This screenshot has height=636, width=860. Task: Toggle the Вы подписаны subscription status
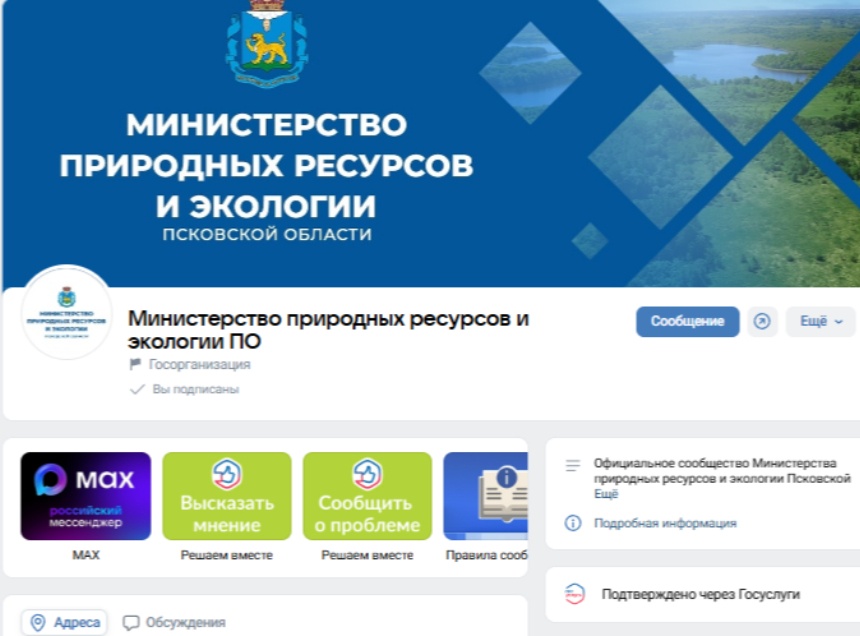(185, 389)
